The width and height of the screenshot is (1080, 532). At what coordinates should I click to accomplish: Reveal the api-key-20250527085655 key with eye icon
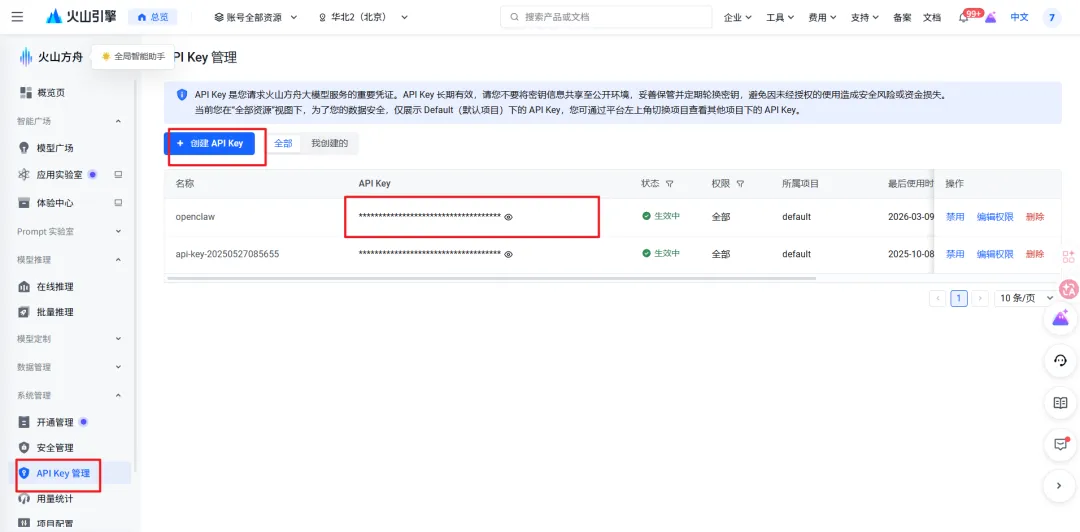(508, 254)
